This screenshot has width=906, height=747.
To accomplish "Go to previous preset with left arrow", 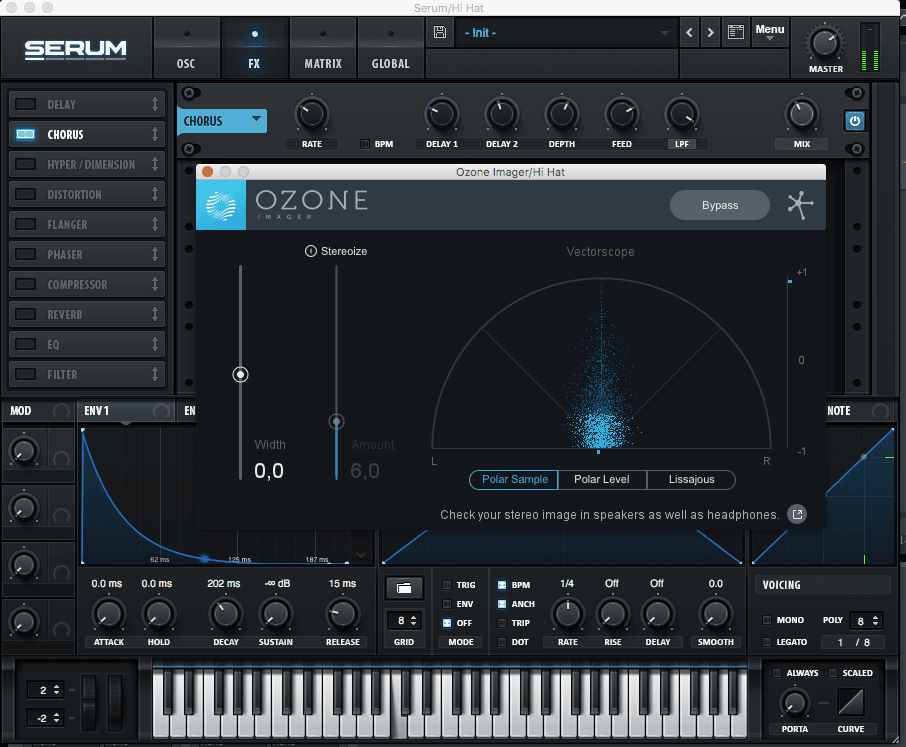I will tap(689, 33).
